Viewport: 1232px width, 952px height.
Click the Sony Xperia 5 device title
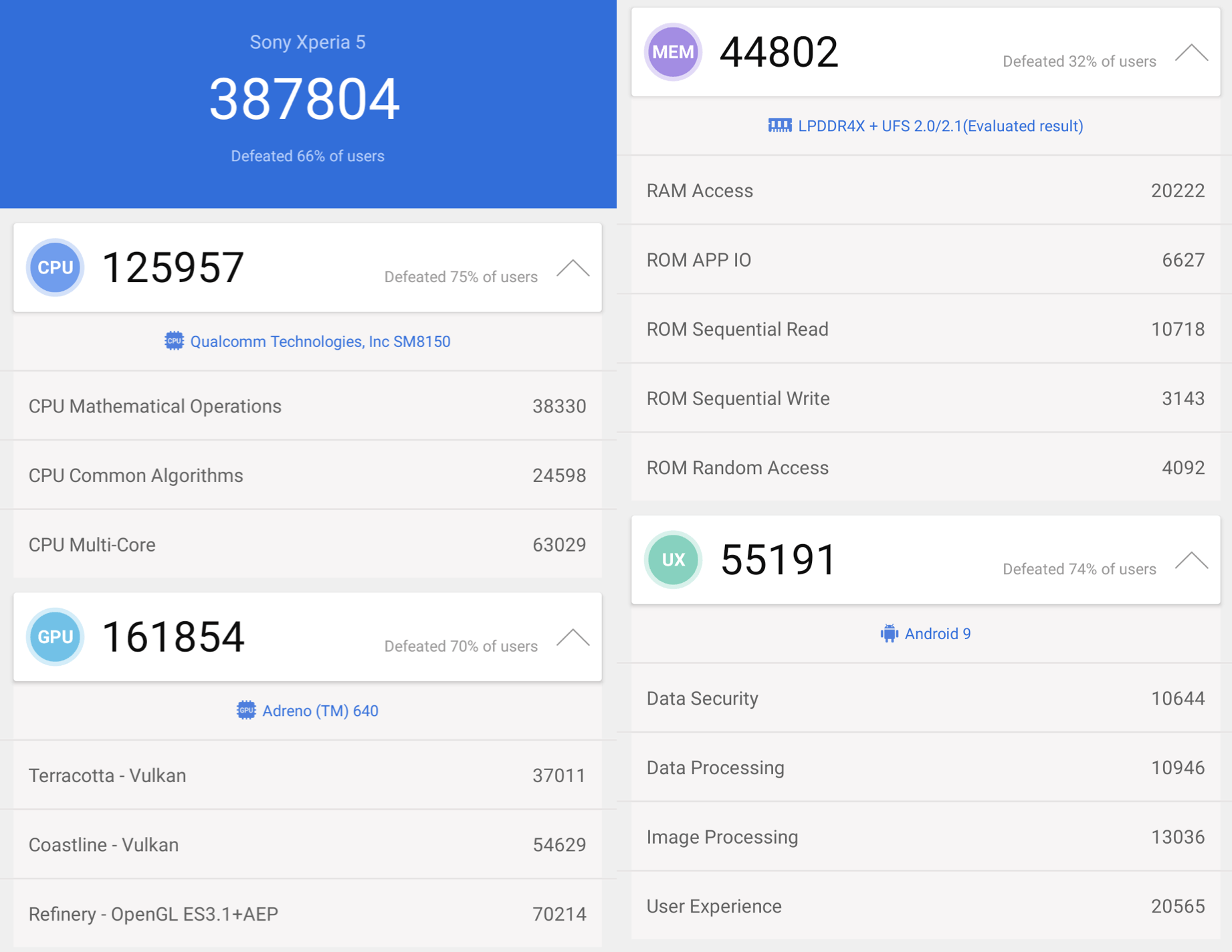click(308, 42)
